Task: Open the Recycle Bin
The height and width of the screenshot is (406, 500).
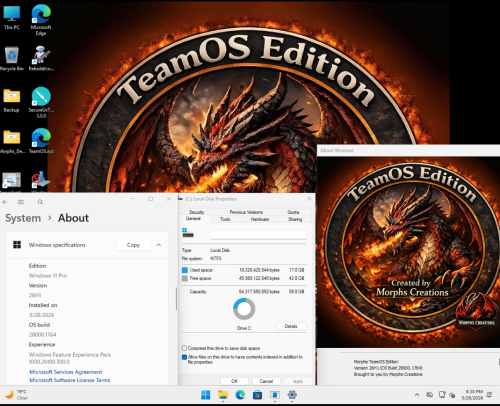Action: tap(12, 59)
